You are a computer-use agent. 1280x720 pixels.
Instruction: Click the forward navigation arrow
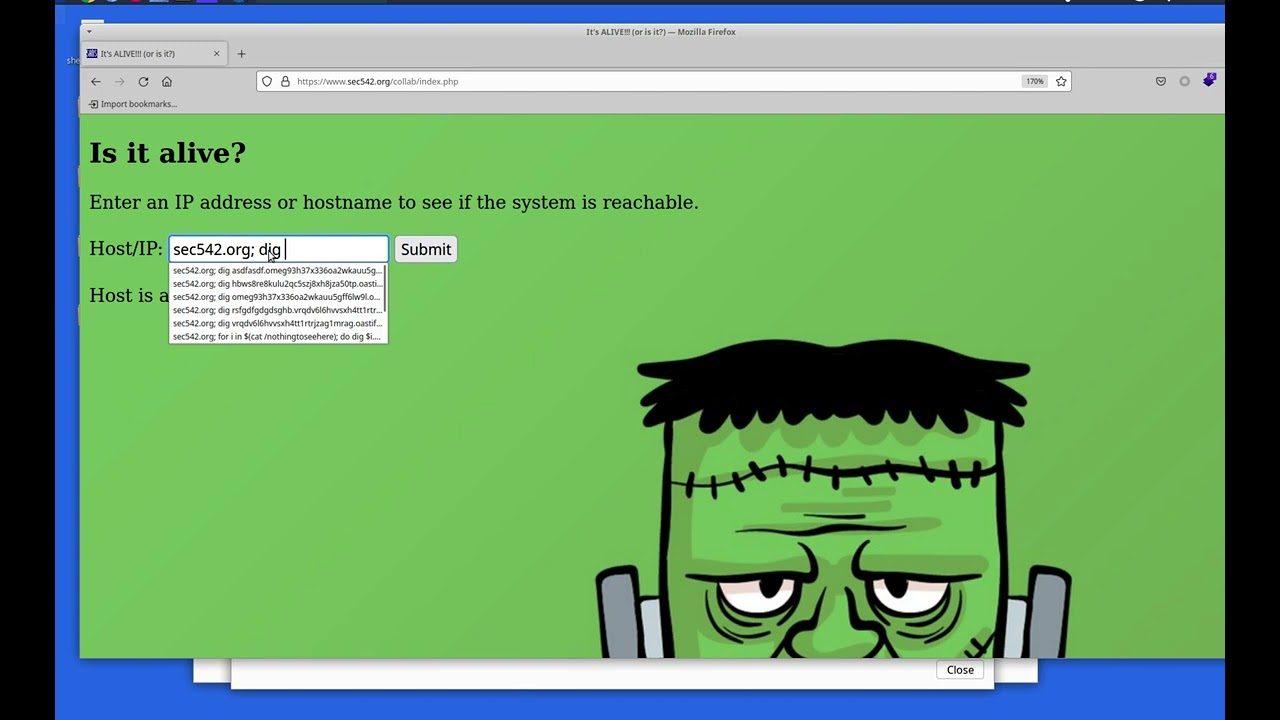(119, 82)
